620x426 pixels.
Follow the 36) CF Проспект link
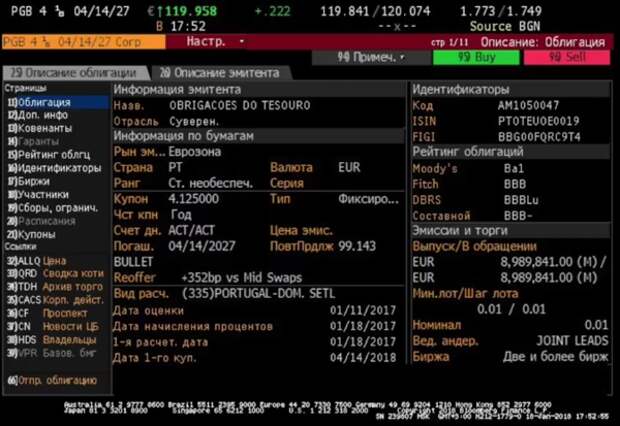click(47, 313)
